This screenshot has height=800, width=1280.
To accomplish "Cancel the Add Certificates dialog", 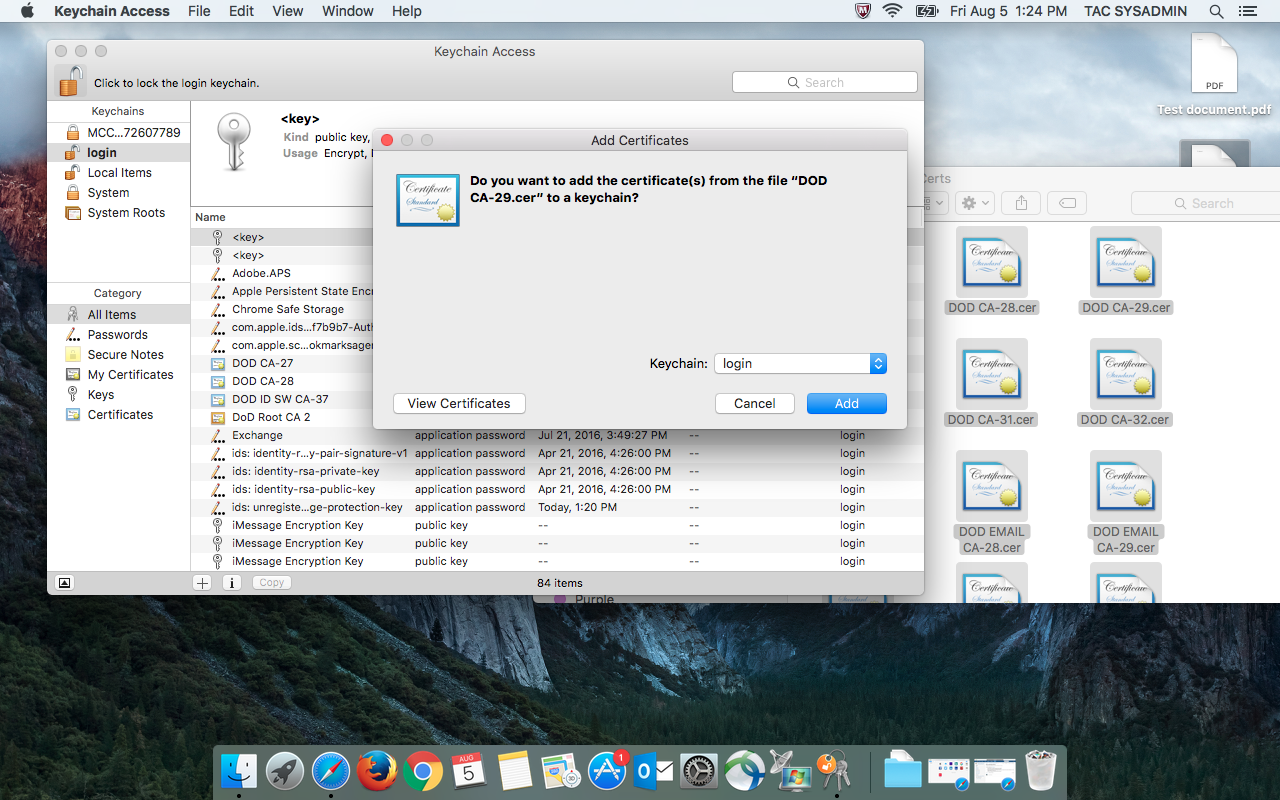I will 755,403.
